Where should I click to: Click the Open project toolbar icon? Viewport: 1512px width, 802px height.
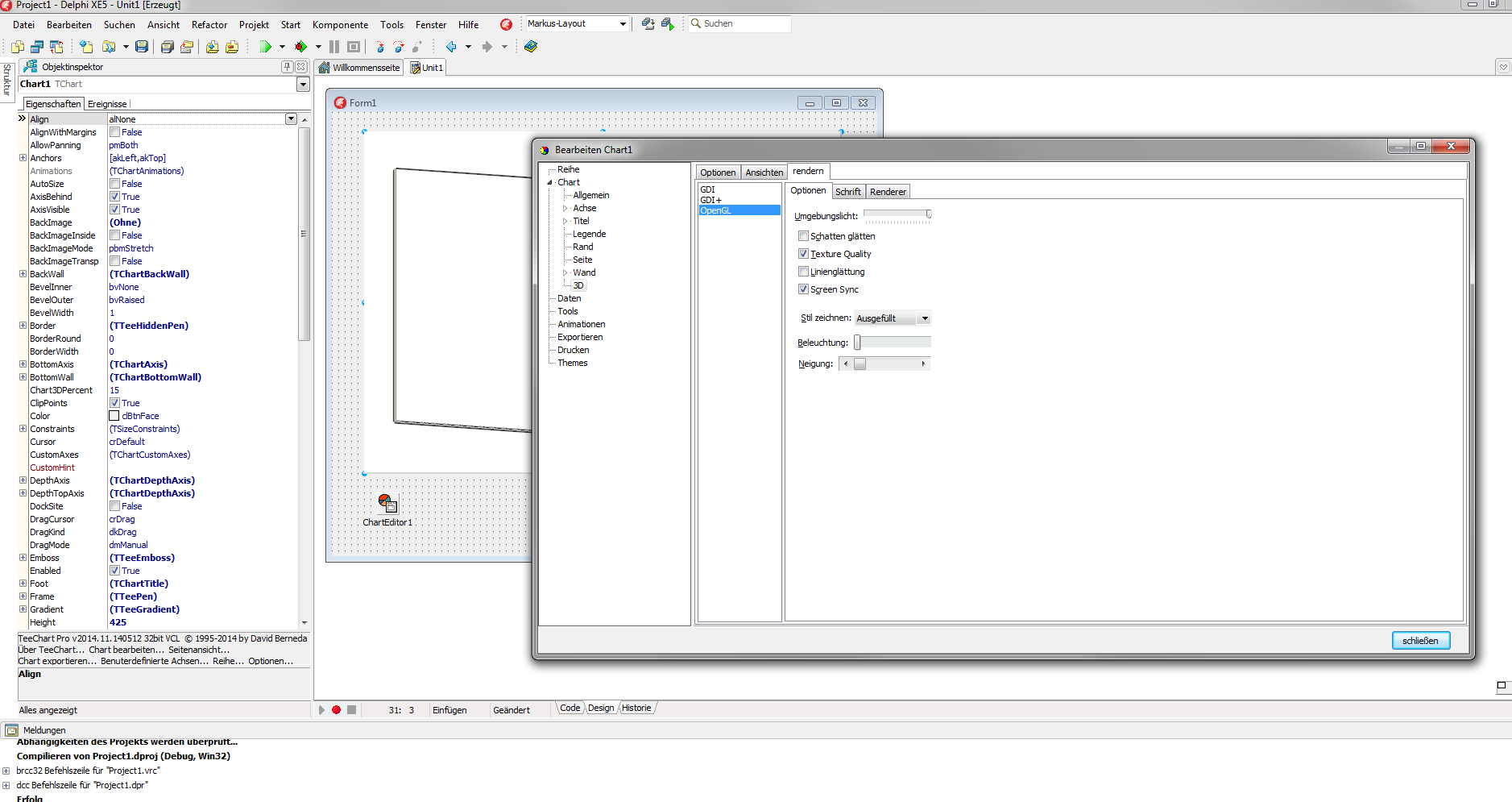[x=187, y=47]
